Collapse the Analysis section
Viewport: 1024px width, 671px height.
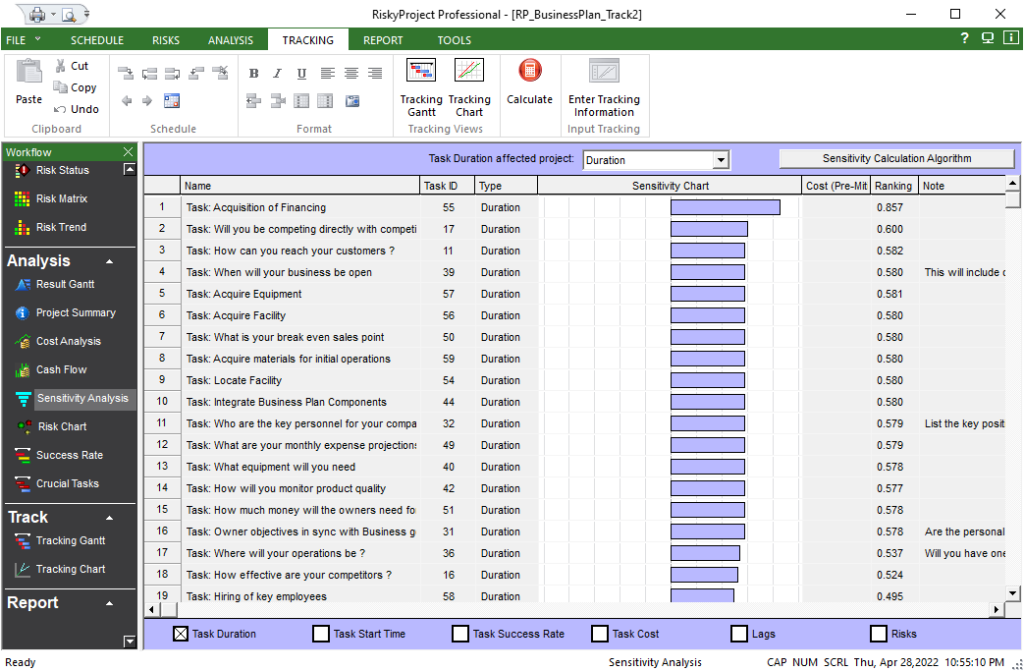[110, 261]
